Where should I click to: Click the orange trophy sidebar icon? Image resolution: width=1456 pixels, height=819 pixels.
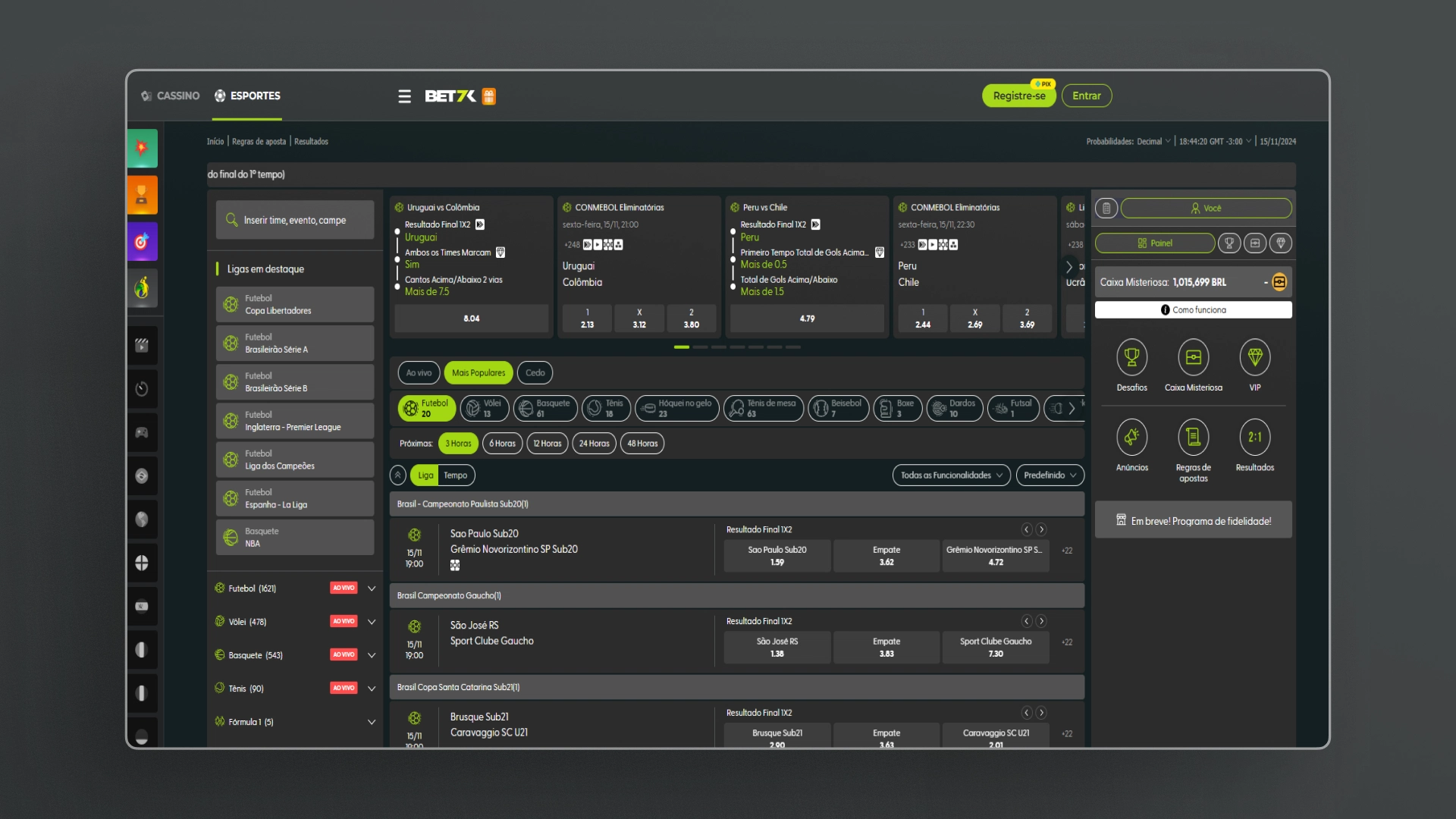[142, 195]
